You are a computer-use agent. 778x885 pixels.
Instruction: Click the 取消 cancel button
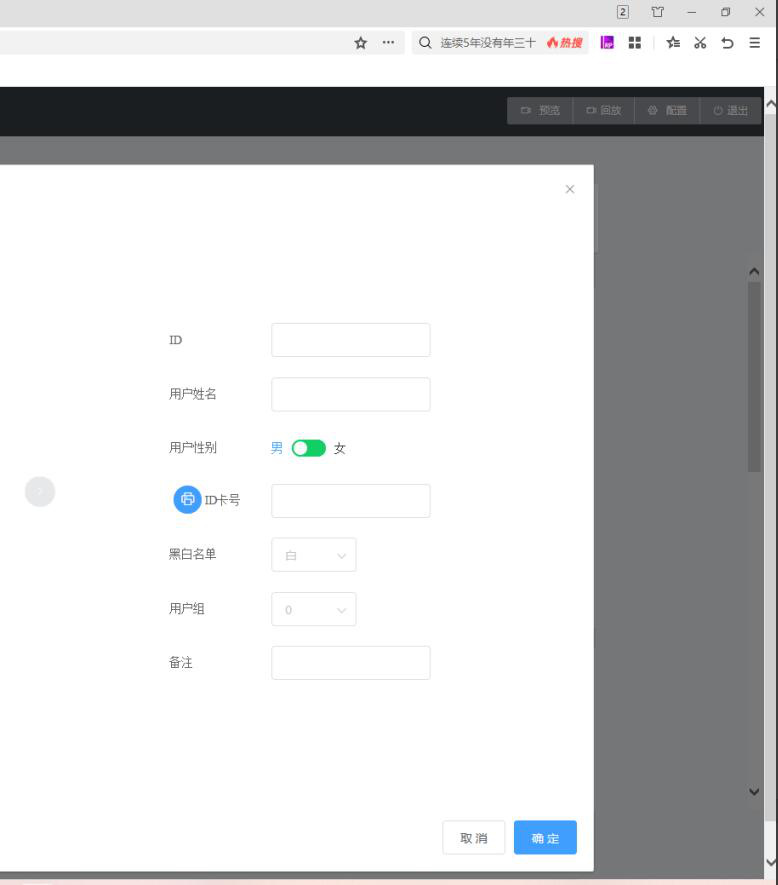click(x=474, y=838)
